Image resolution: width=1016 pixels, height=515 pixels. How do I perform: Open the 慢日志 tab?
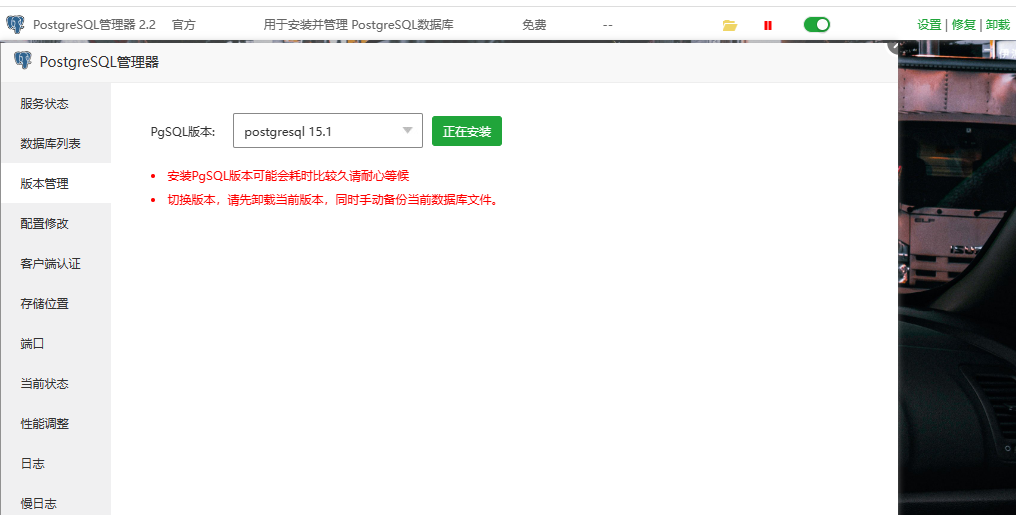(x=56, y=503)
